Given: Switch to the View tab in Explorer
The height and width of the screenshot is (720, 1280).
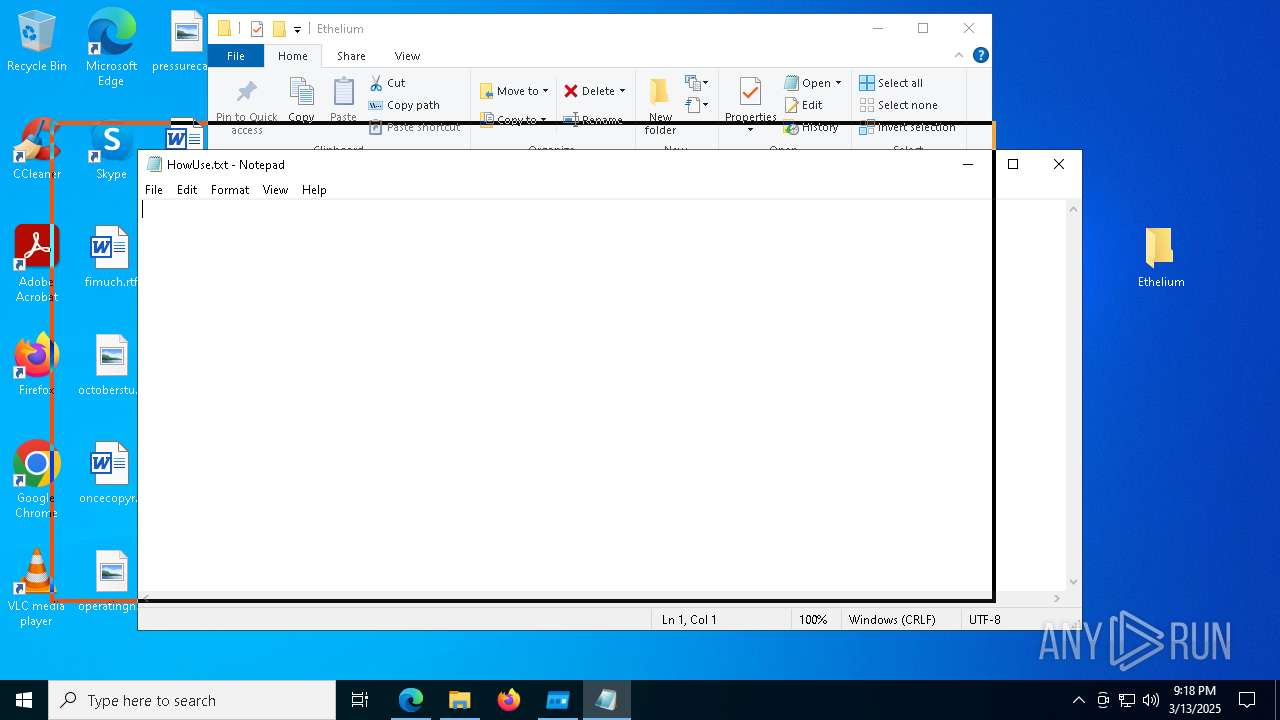Looking at the screenshot, I should tap(407, 56).
